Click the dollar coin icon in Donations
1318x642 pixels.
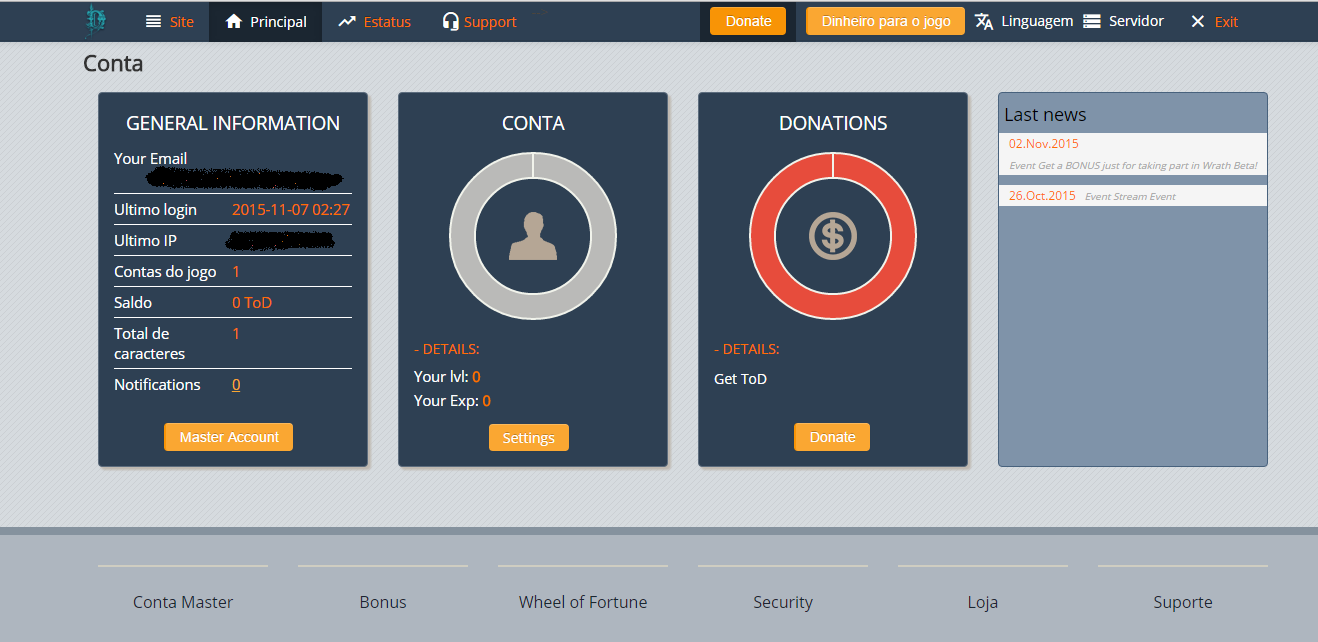click(x=832, y=236)
